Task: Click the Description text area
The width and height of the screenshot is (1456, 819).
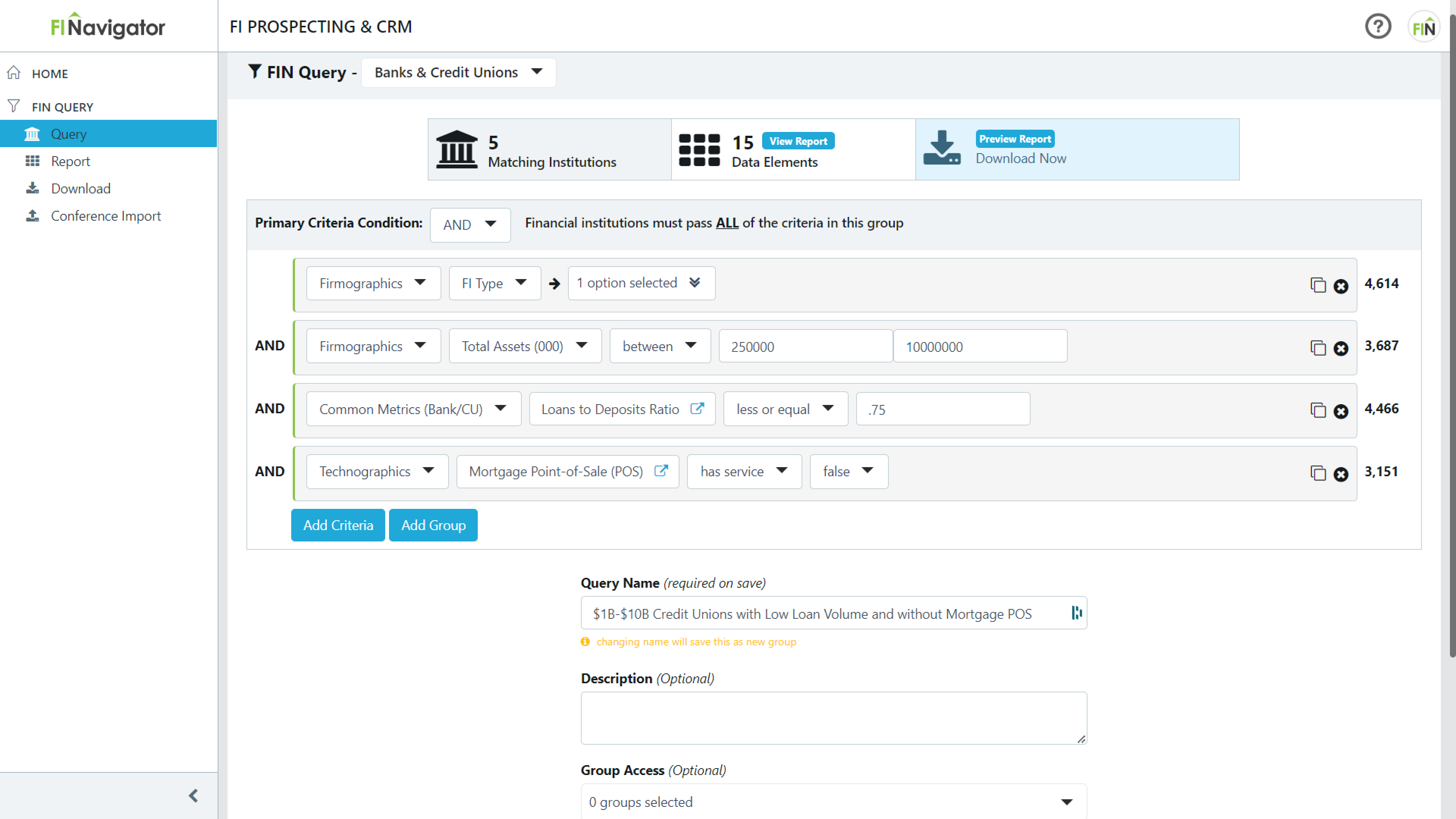Action: (833, 718)
